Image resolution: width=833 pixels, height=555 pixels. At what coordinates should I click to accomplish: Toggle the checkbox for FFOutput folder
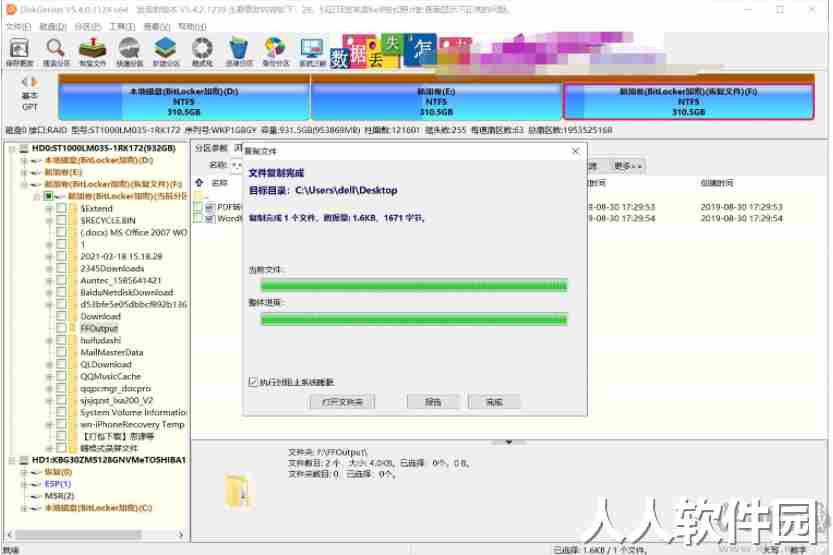click(61, 328)
